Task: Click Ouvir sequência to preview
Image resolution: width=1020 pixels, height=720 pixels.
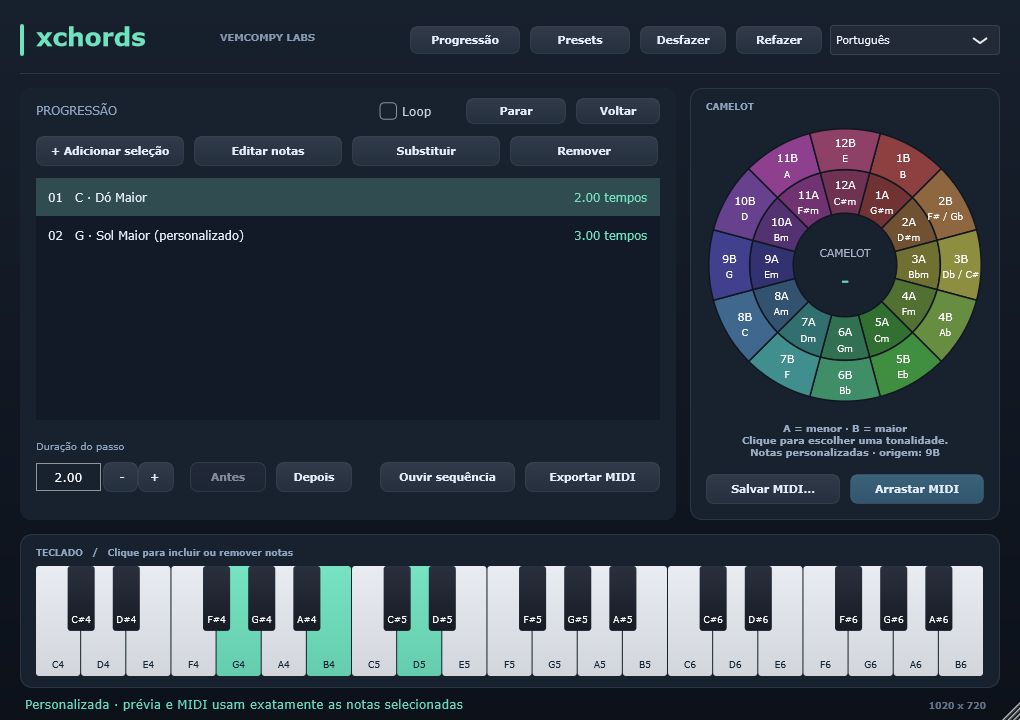Action: [447, 477]
